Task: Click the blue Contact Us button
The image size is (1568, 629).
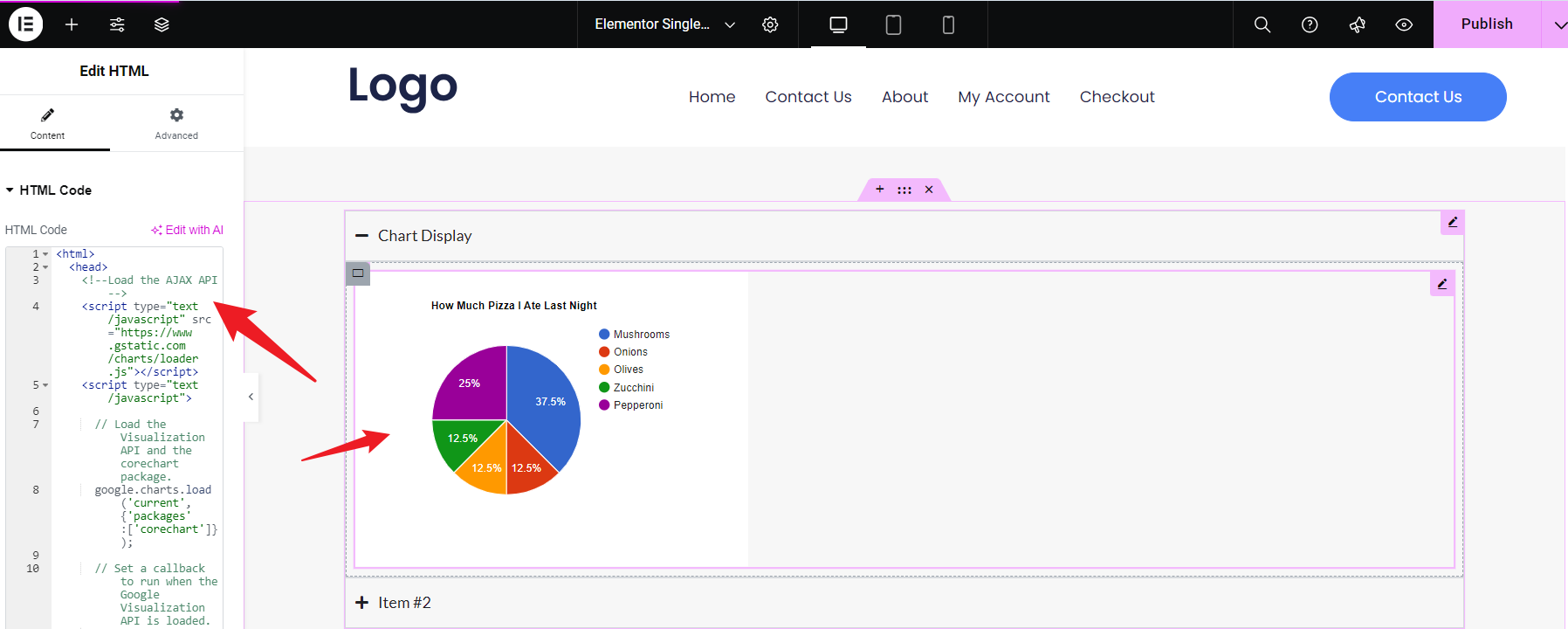Action: 1418,97
